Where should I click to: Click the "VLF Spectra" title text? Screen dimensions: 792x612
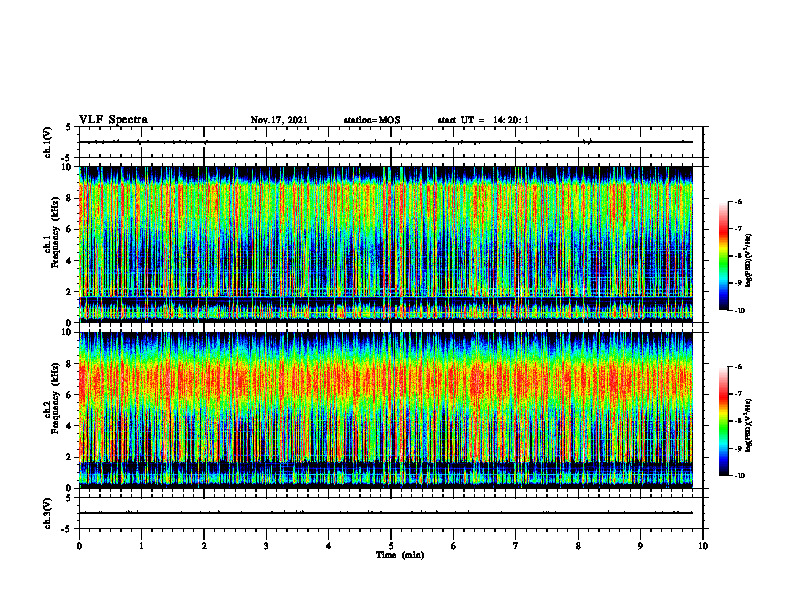pyautogui.click(x=113, y=120)
